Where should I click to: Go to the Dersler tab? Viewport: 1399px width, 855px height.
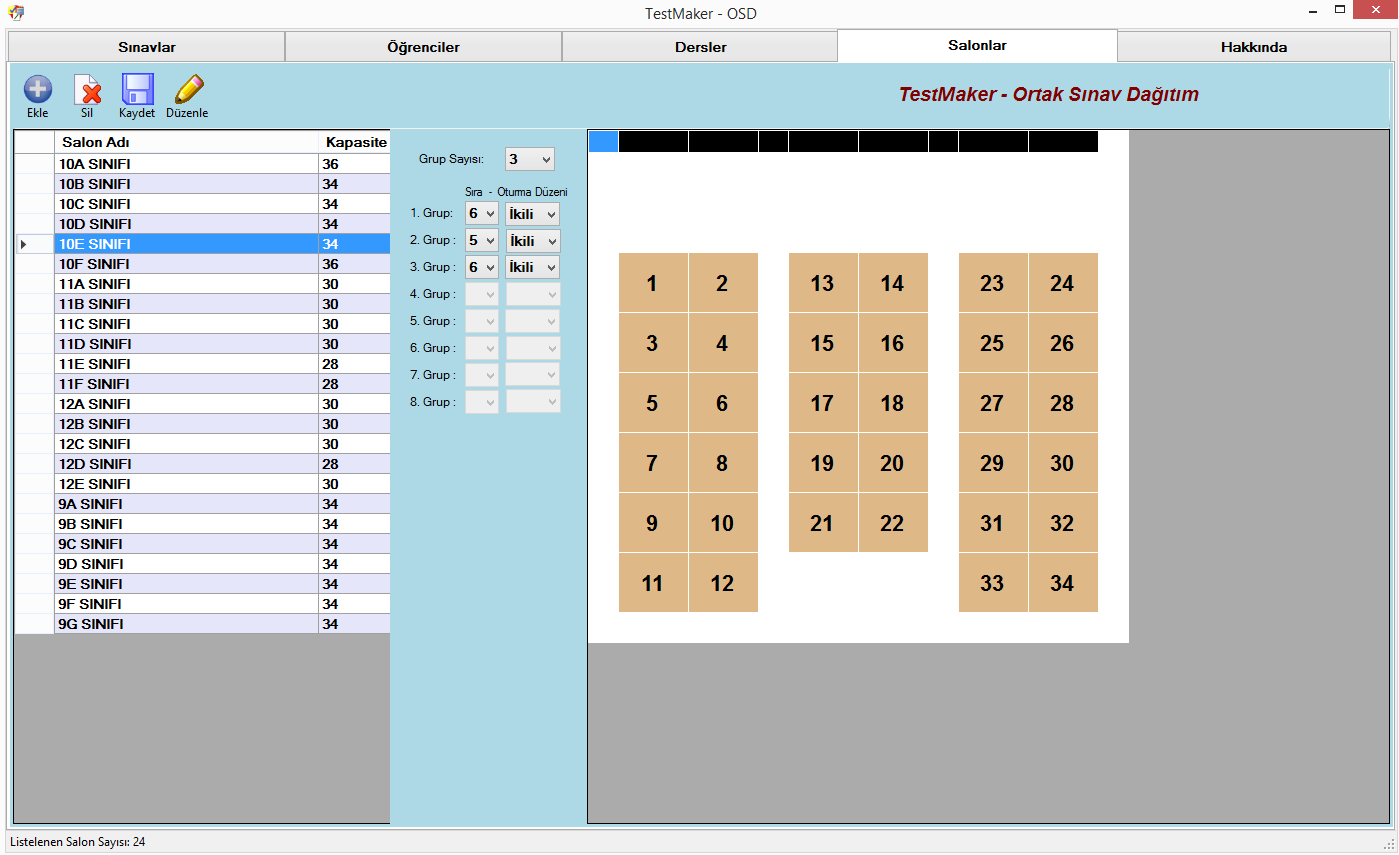coord(700,47)
